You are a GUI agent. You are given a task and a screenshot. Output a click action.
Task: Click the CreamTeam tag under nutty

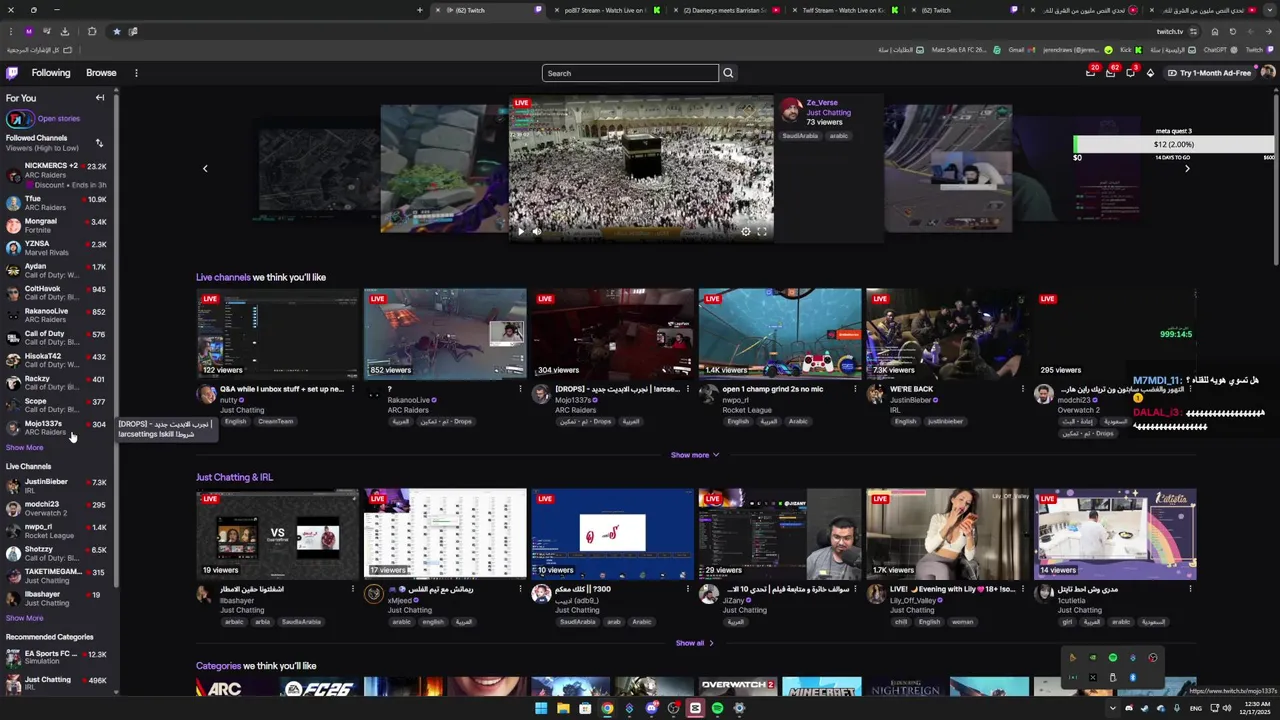click(275, 421)
